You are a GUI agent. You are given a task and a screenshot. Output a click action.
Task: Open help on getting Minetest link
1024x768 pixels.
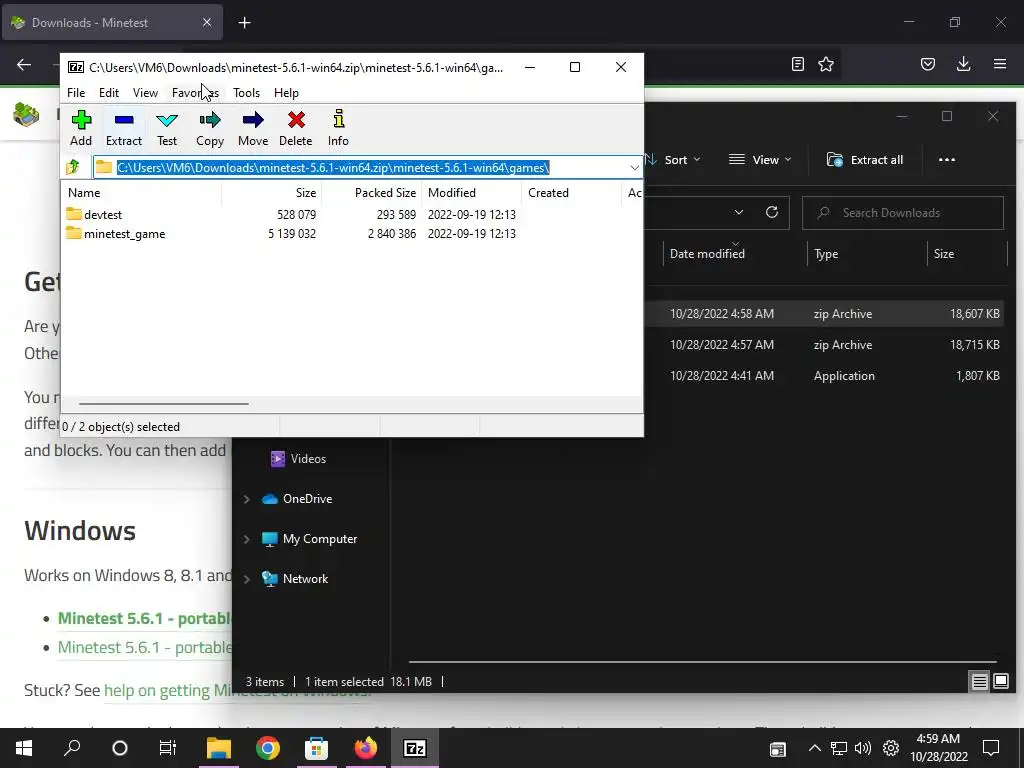click(238, 690)
